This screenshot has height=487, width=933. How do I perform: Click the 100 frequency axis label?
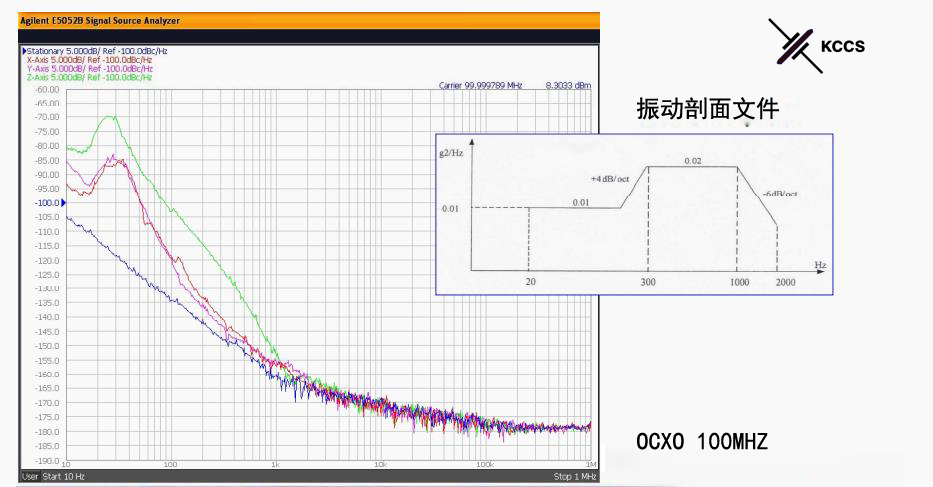pyautogui.click(x=170, y=464)
